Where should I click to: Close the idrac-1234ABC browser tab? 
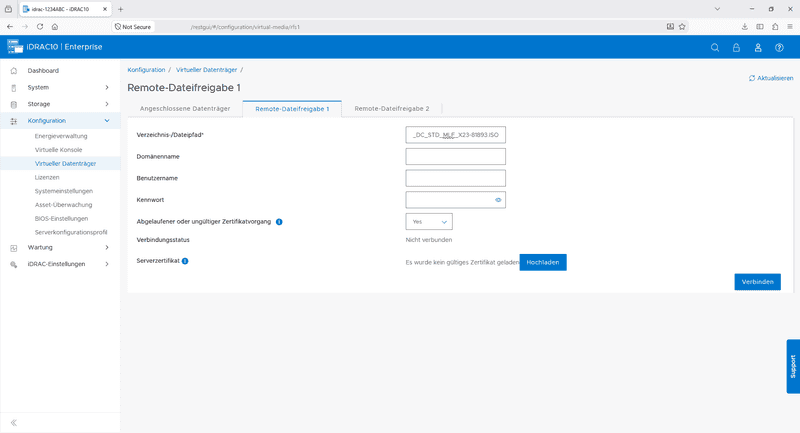(x=105, y=9)
